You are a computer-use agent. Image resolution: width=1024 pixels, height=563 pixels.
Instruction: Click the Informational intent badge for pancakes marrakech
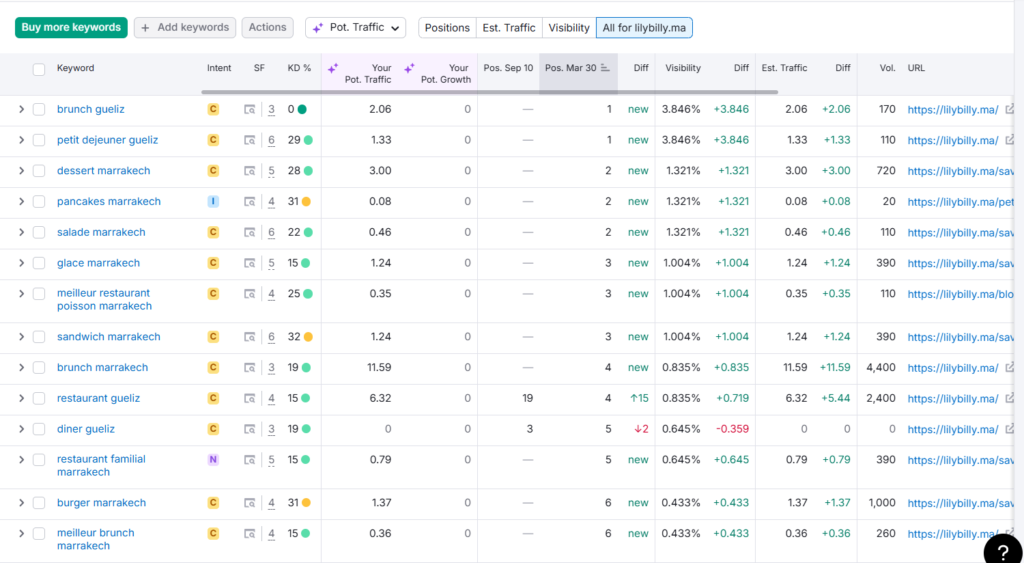pyautogui.click(x=213, y=202)
